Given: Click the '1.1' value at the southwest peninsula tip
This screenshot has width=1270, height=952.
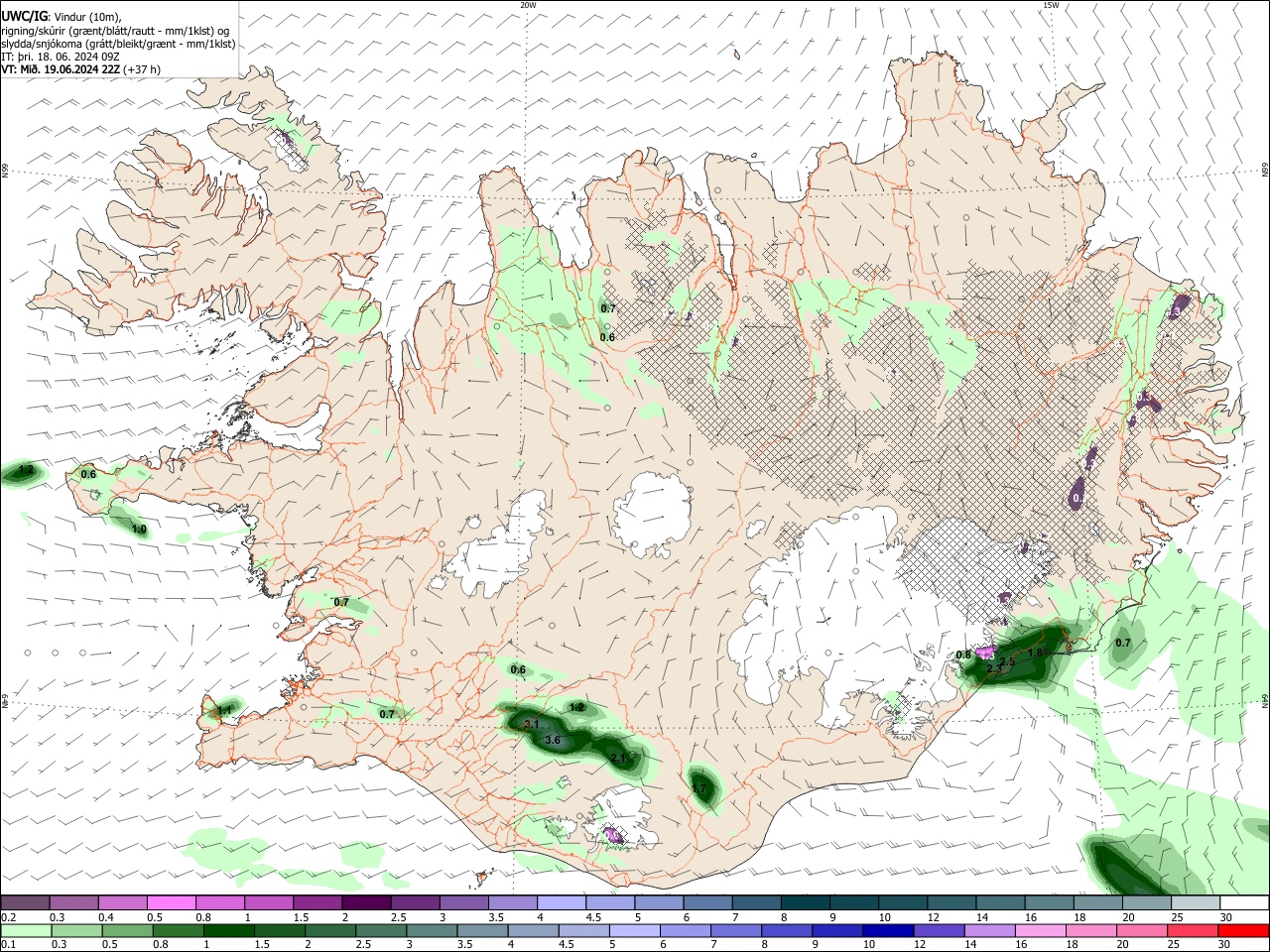Looking at the screenshot, I should pos(224,710).
